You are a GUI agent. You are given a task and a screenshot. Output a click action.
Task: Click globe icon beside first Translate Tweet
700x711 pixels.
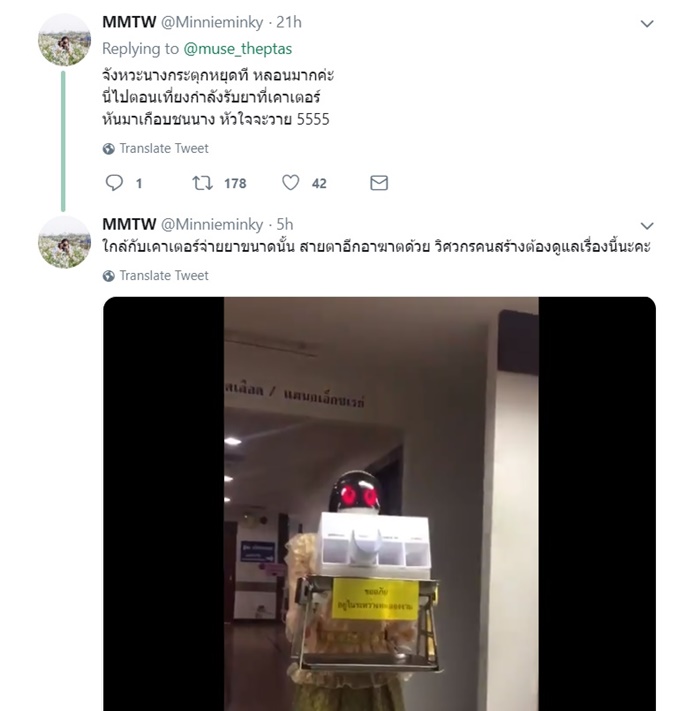point(108,149)
